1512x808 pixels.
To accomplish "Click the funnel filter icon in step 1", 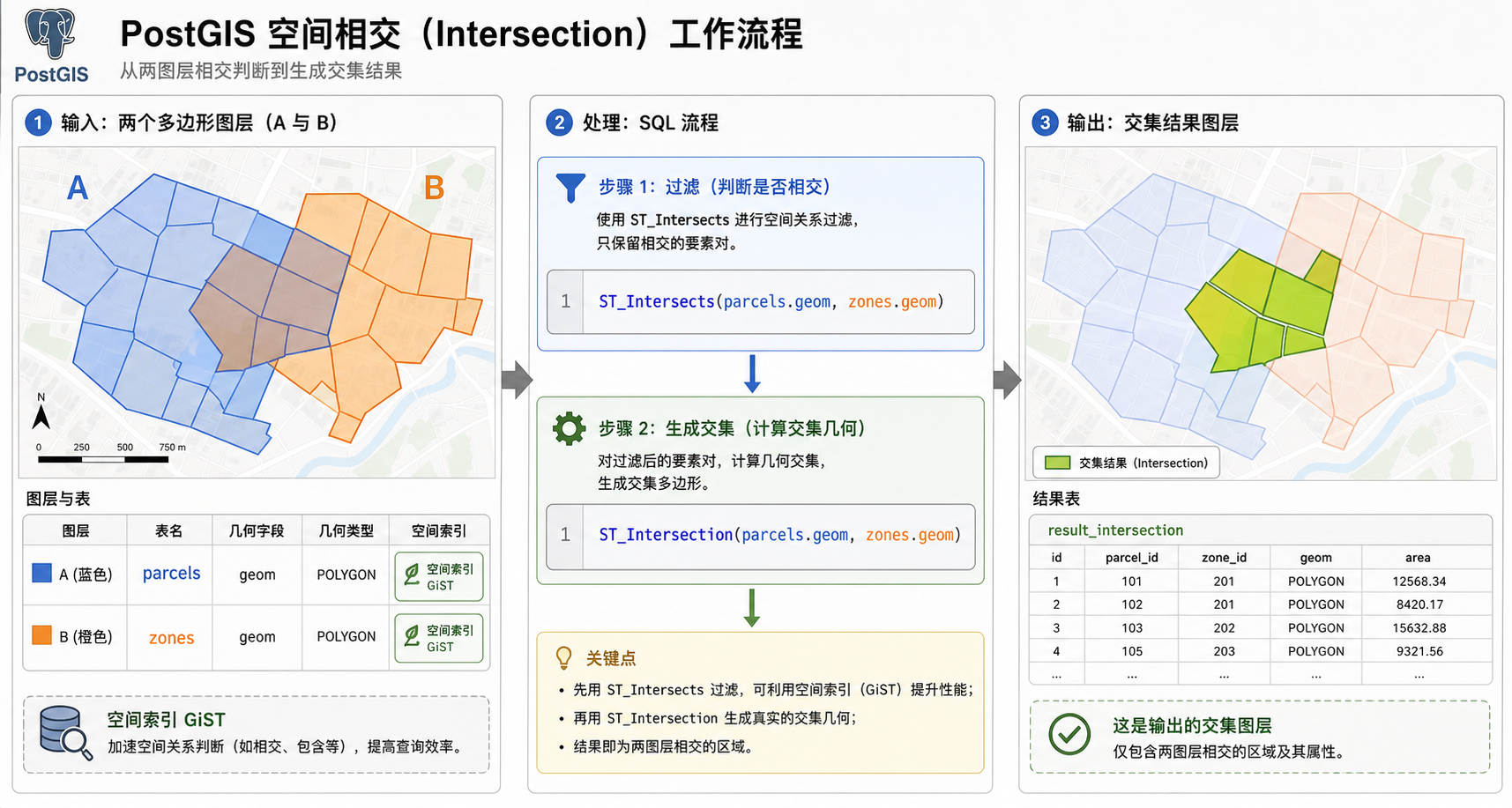I will tap(570, 187).
